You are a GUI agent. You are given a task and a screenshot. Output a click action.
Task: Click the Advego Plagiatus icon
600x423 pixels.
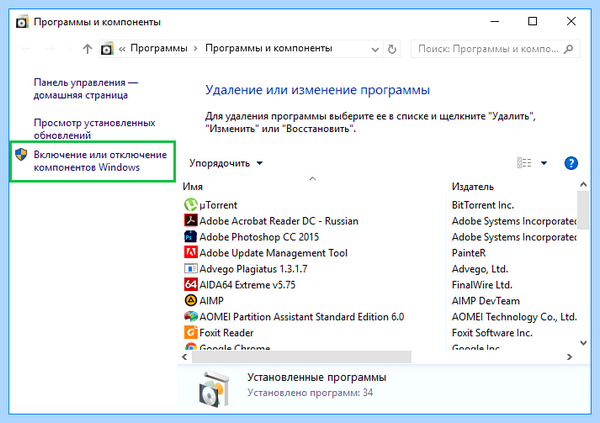click(191, 269)
